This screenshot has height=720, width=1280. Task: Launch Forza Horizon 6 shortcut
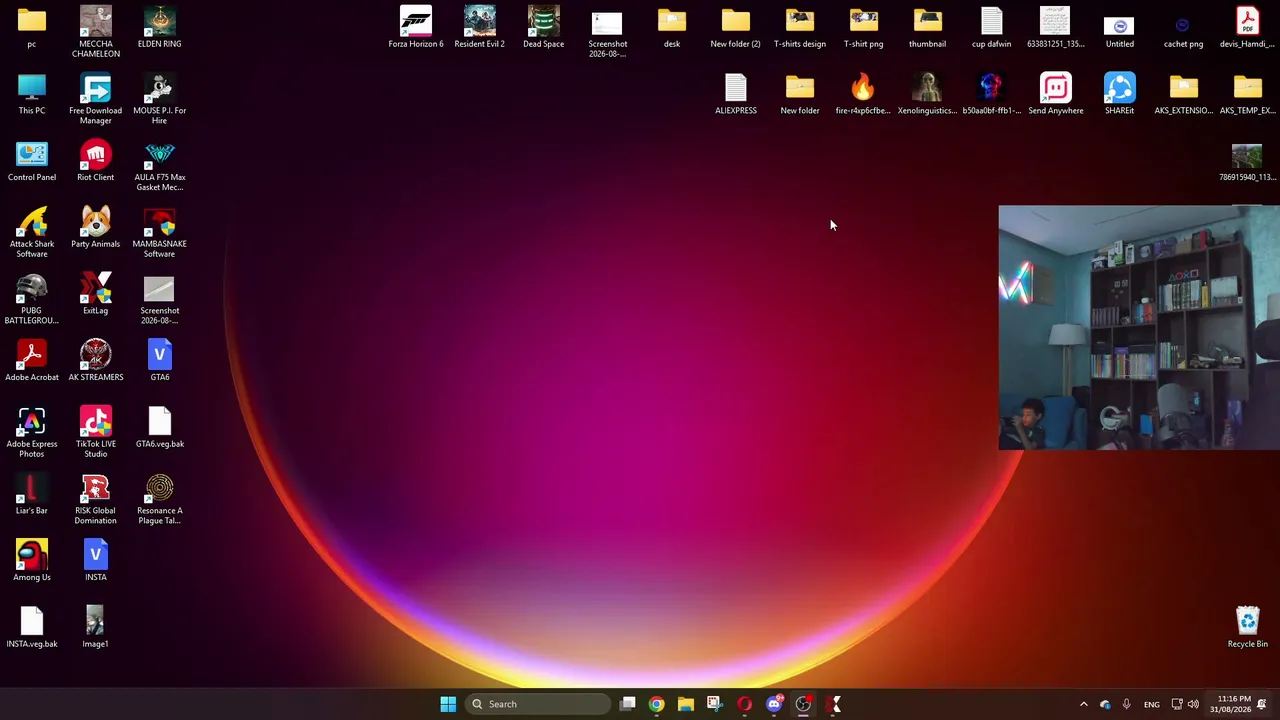(416, 28)
